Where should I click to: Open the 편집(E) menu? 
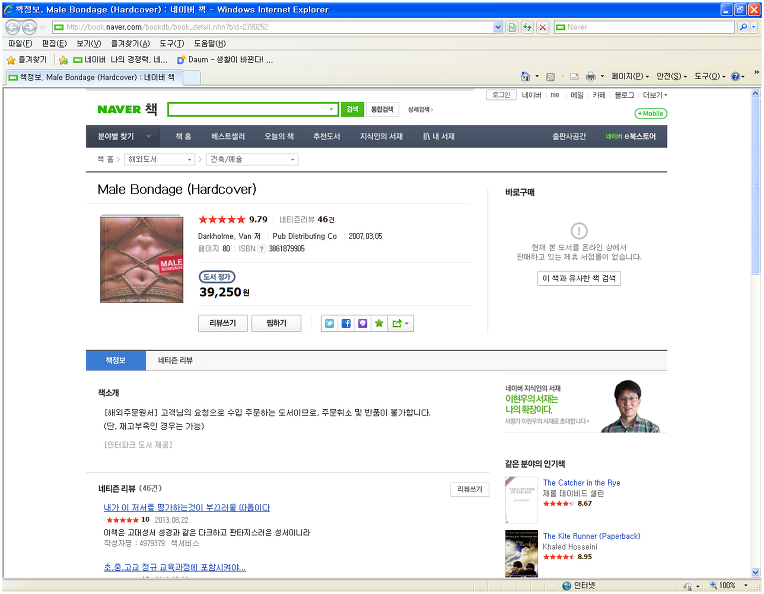point(54,44)
